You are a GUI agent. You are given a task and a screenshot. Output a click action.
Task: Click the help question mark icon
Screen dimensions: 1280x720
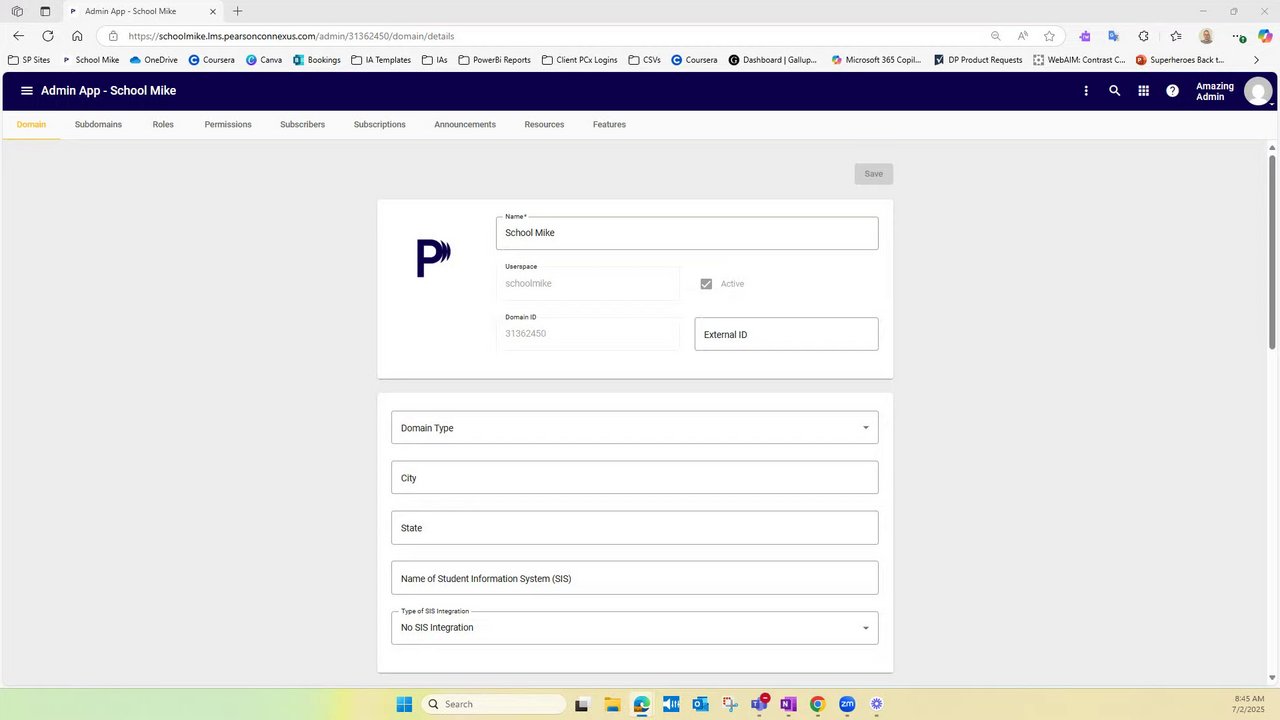tap(1173, 91)
